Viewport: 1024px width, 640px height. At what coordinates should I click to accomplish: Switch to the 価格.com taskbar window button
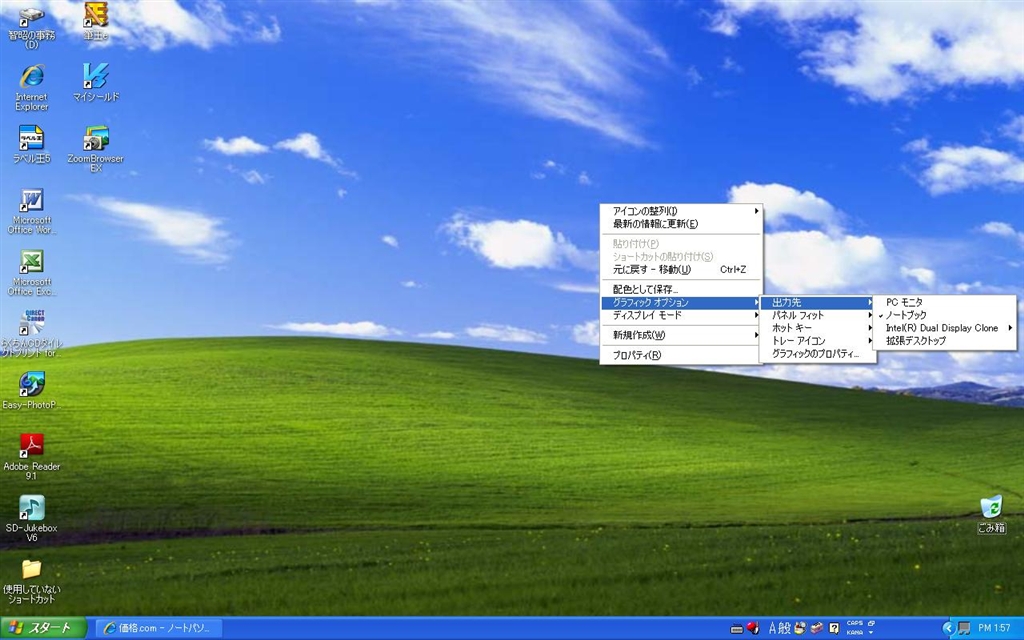159,628
